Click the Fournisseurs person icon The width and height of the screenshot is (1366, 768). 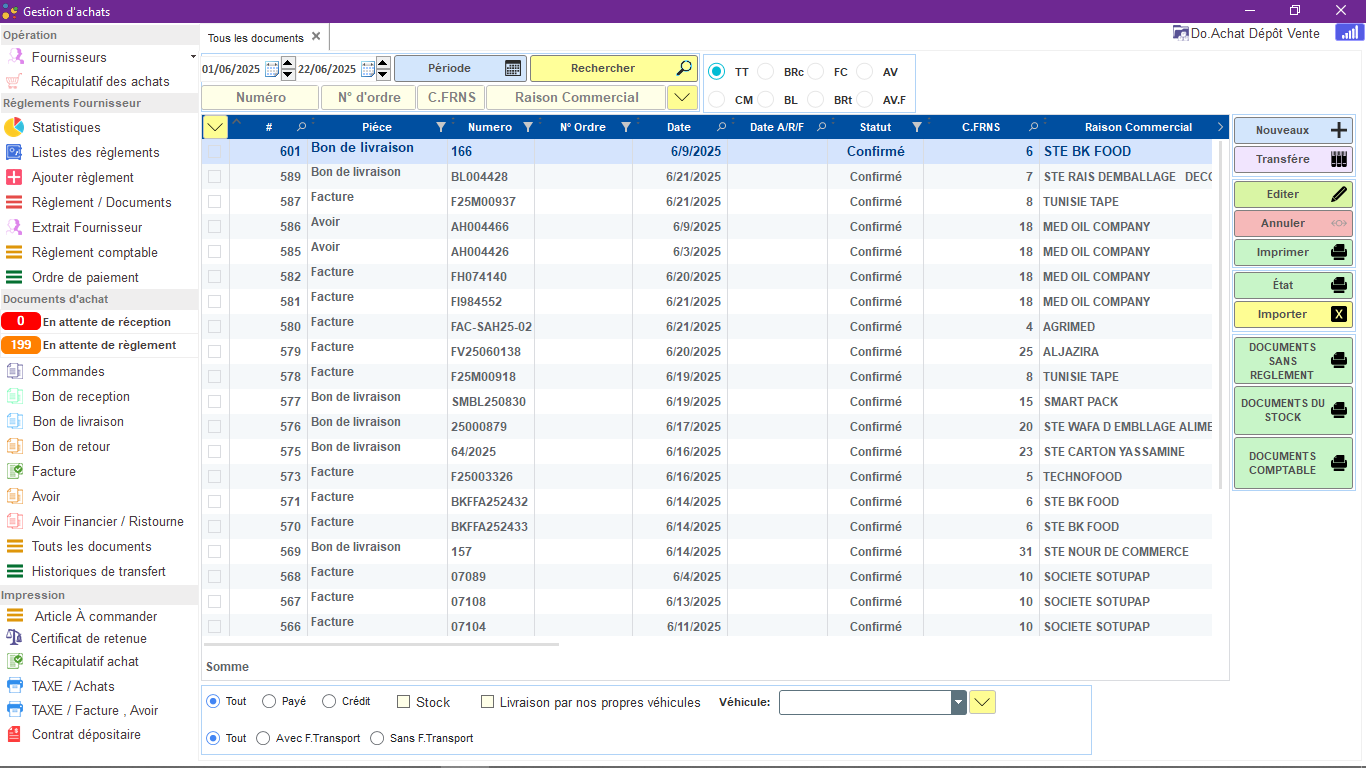click(x=14, y=57)
